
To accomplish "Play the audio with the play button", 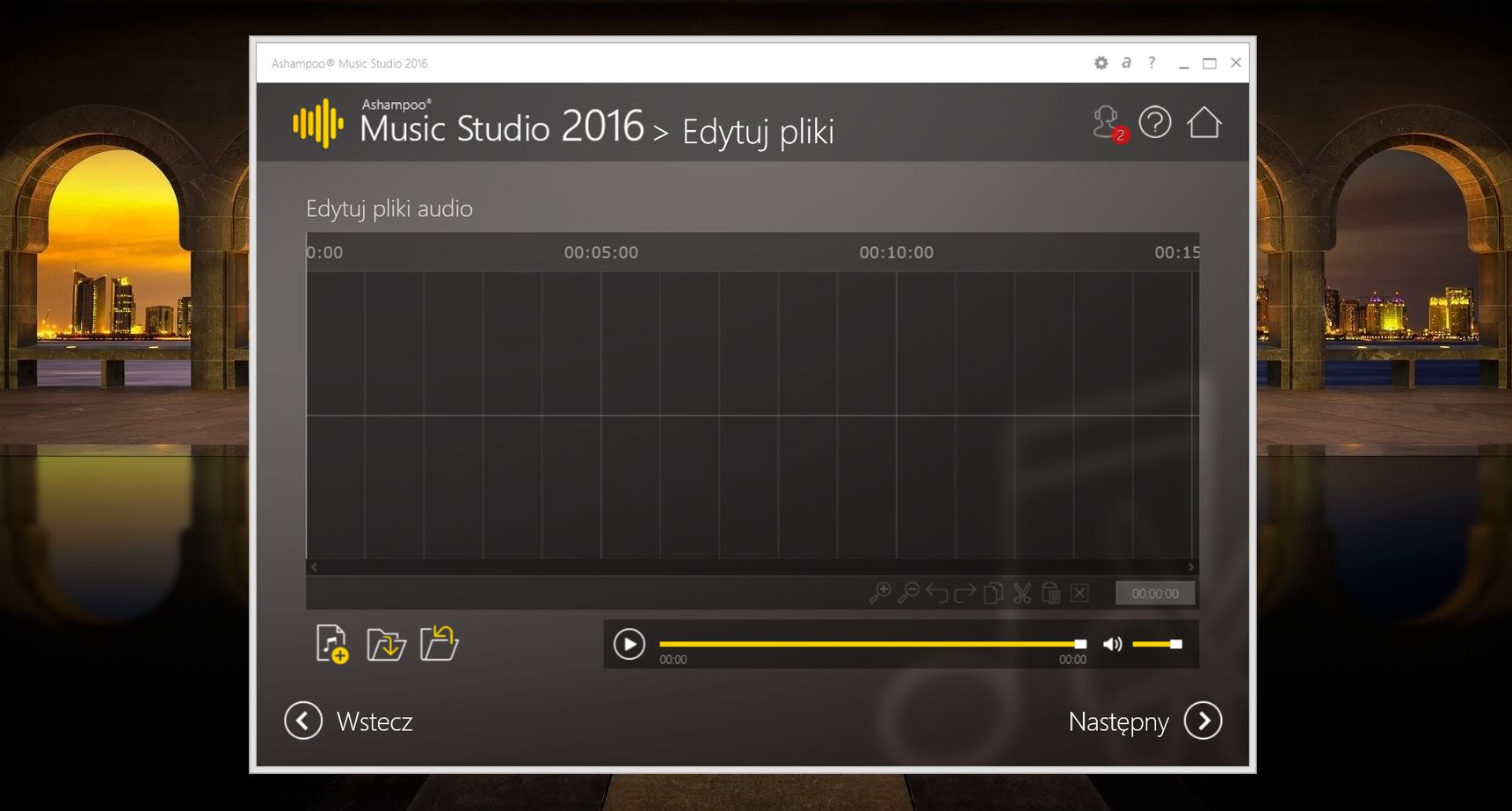I will (629, 644).
